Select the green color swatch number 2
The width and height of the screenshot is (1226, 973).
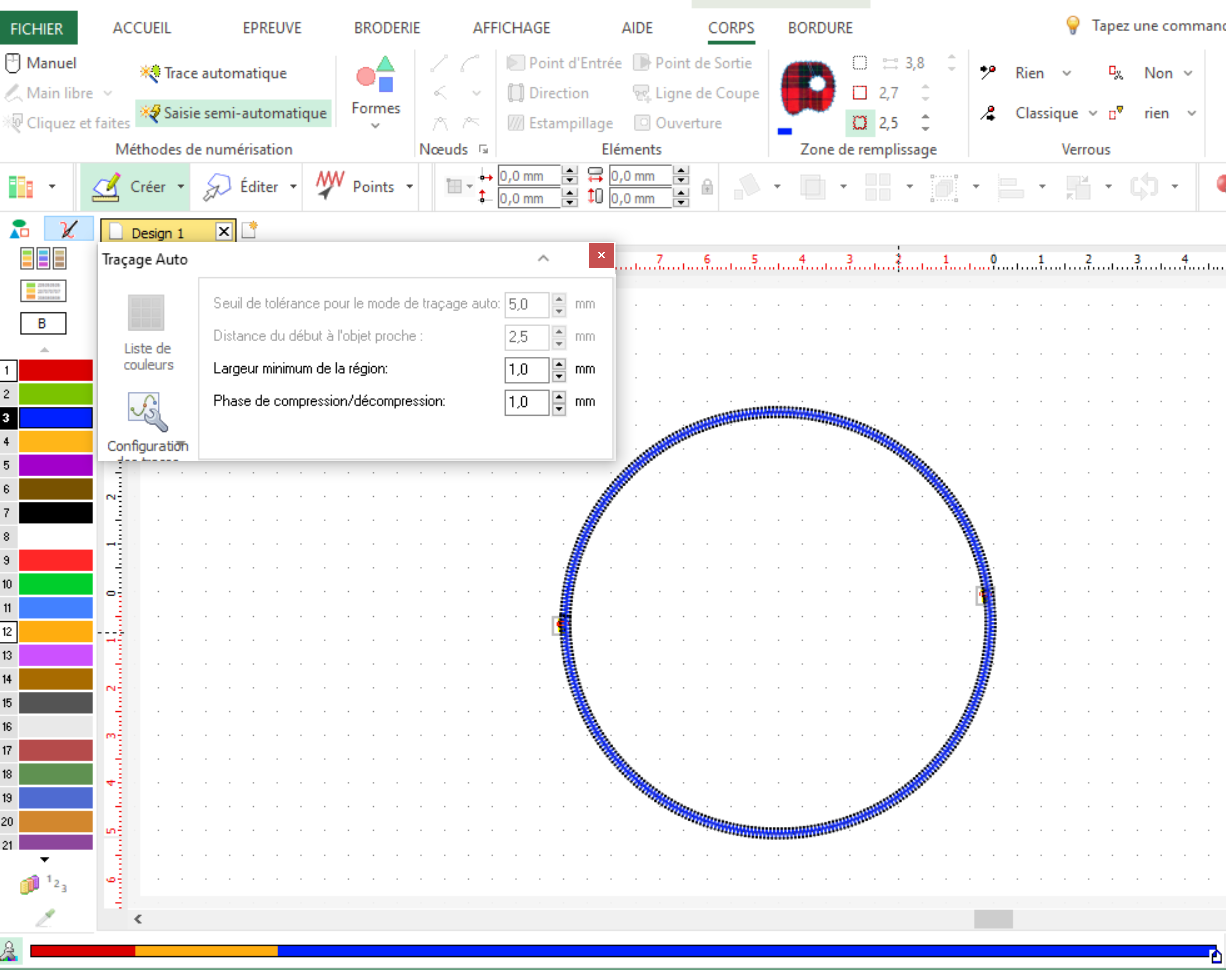coord(55,394)
